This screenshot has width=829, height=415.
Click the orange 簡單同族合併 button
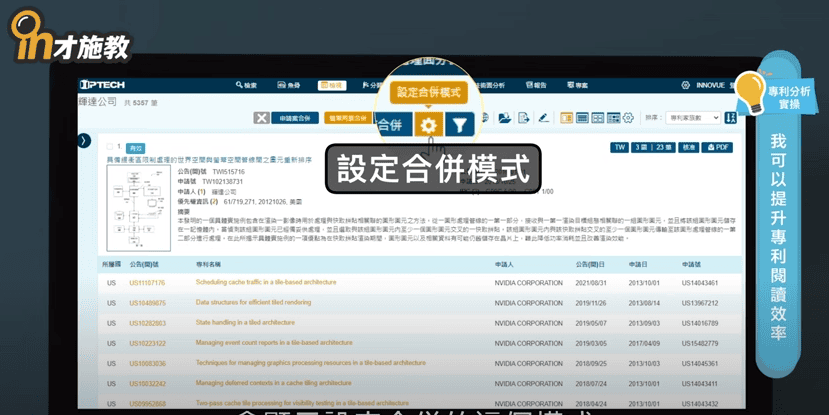tap(347, 118)
